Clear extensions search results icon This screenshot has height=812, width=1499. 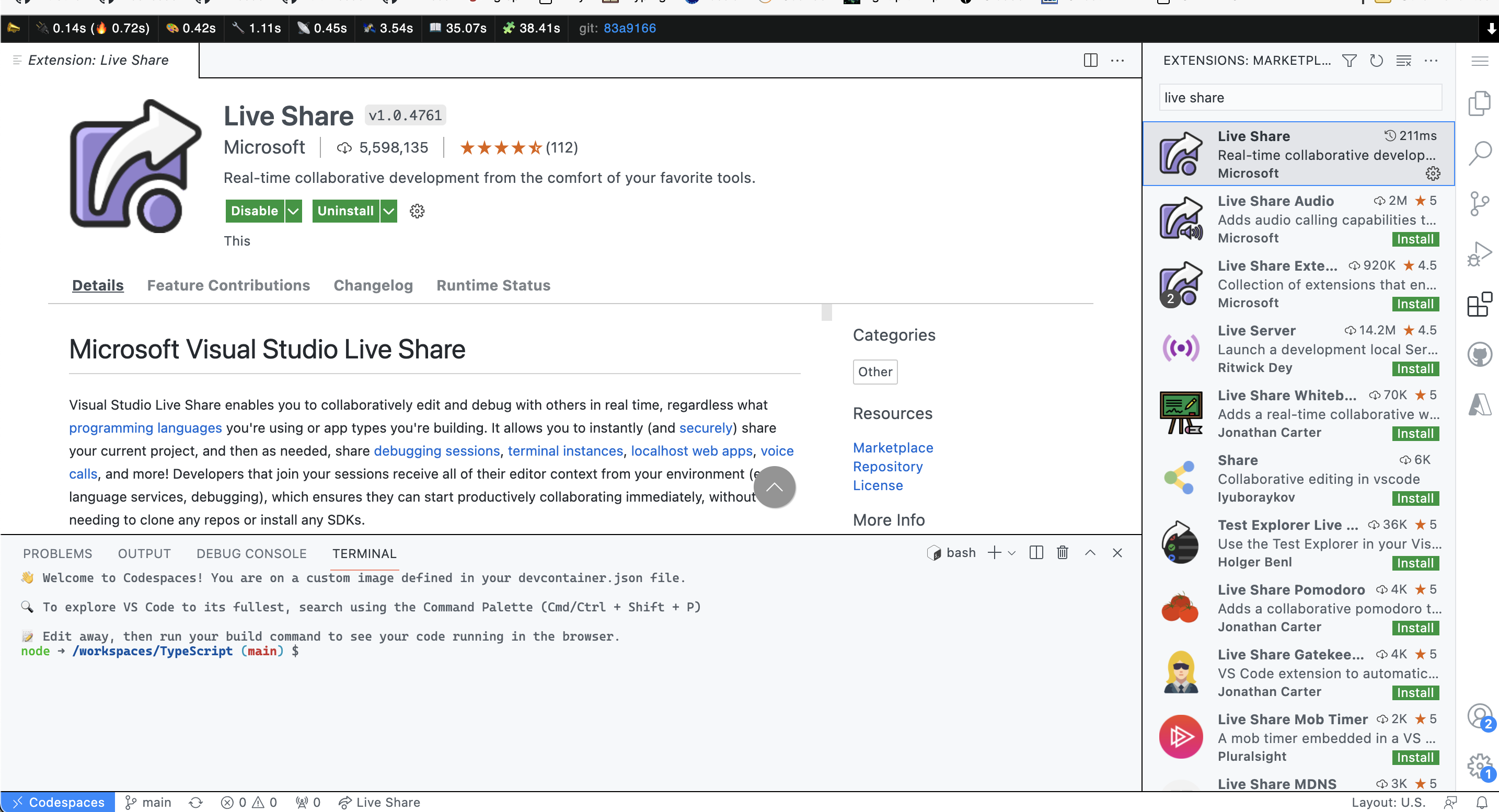pos(1403,61)
